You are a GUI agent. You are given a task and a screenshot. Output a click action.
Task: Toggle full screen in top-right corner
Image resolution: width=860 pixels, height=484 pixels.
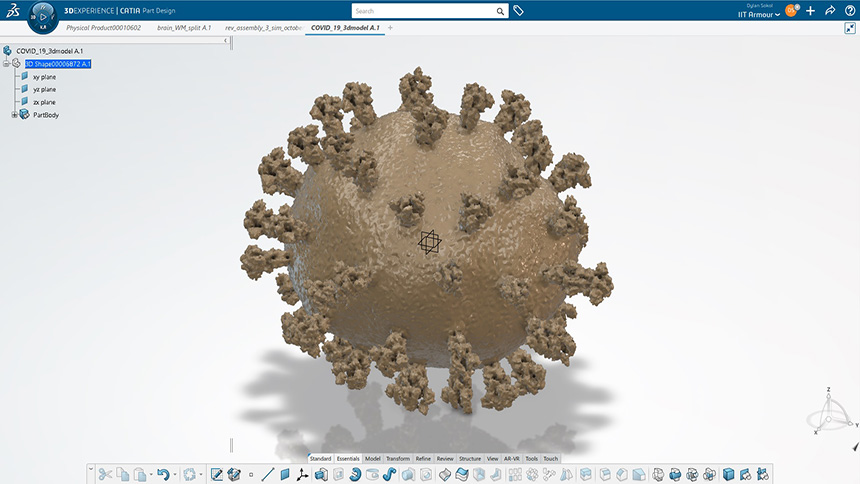pos(849,28)
